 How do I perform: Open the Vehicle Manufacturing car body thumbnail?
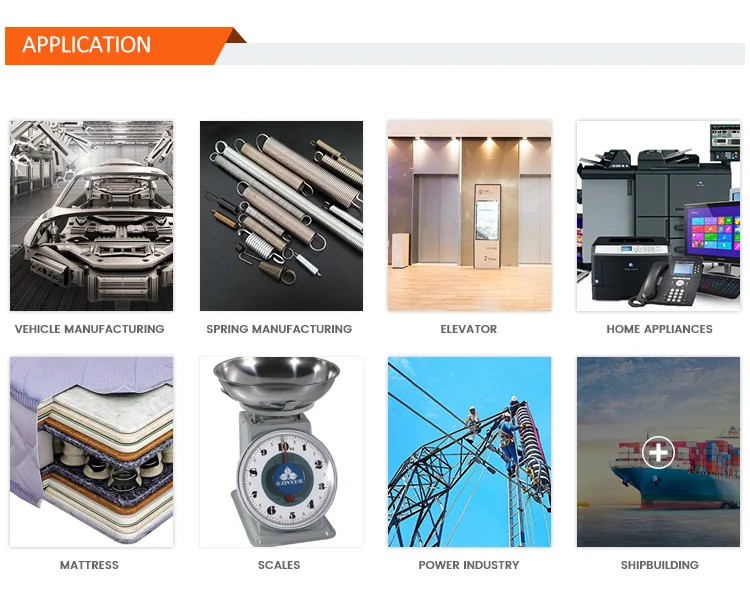coord(91,216)
